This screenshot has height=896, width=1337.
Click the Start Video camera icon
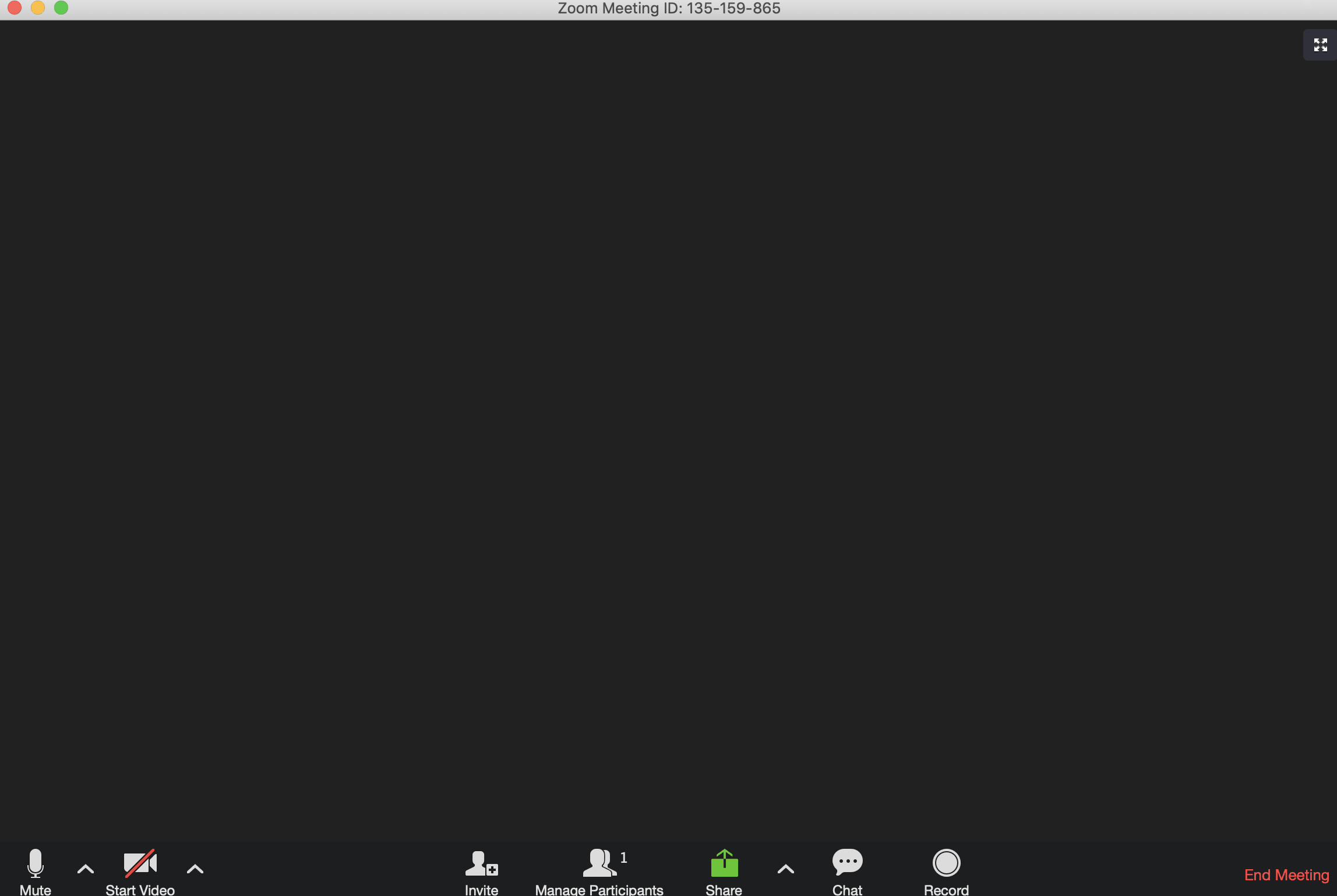point(139,864)
